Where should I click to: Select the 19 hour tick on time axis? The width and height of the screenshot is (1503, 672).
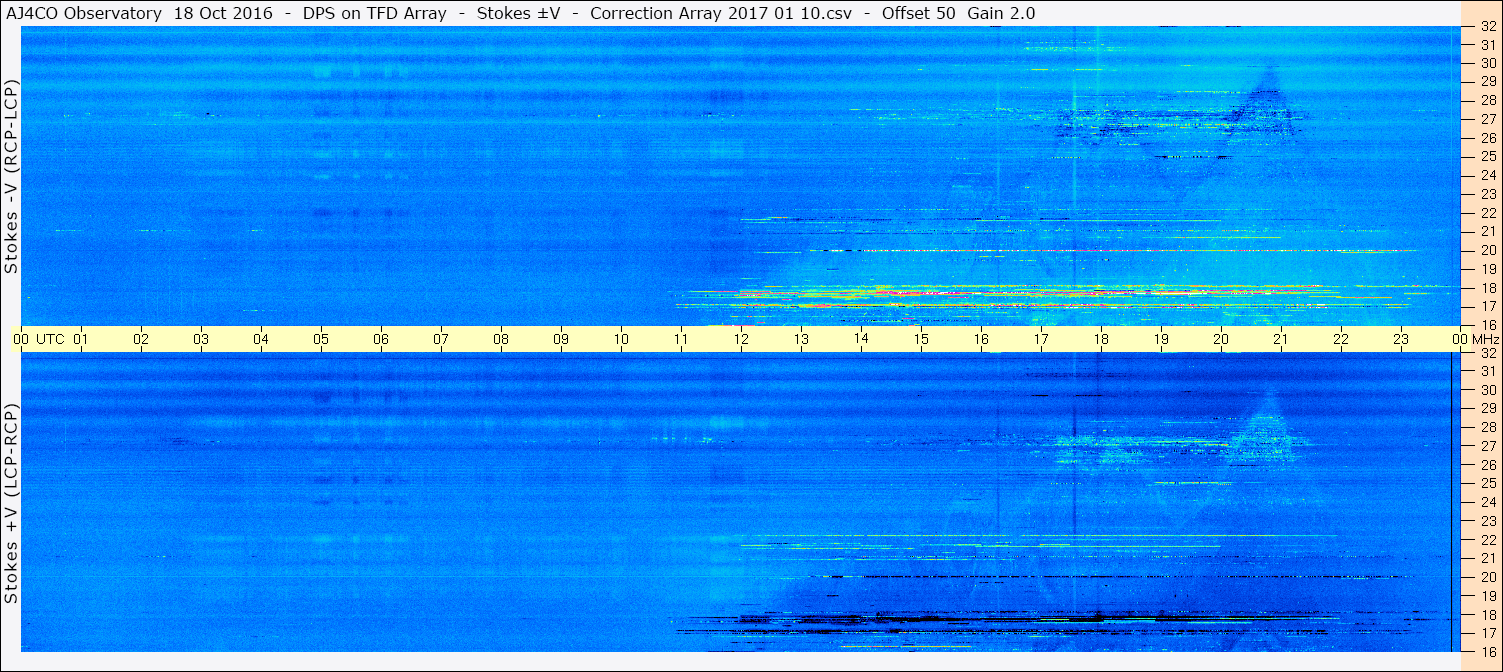tap(1161, 339)
